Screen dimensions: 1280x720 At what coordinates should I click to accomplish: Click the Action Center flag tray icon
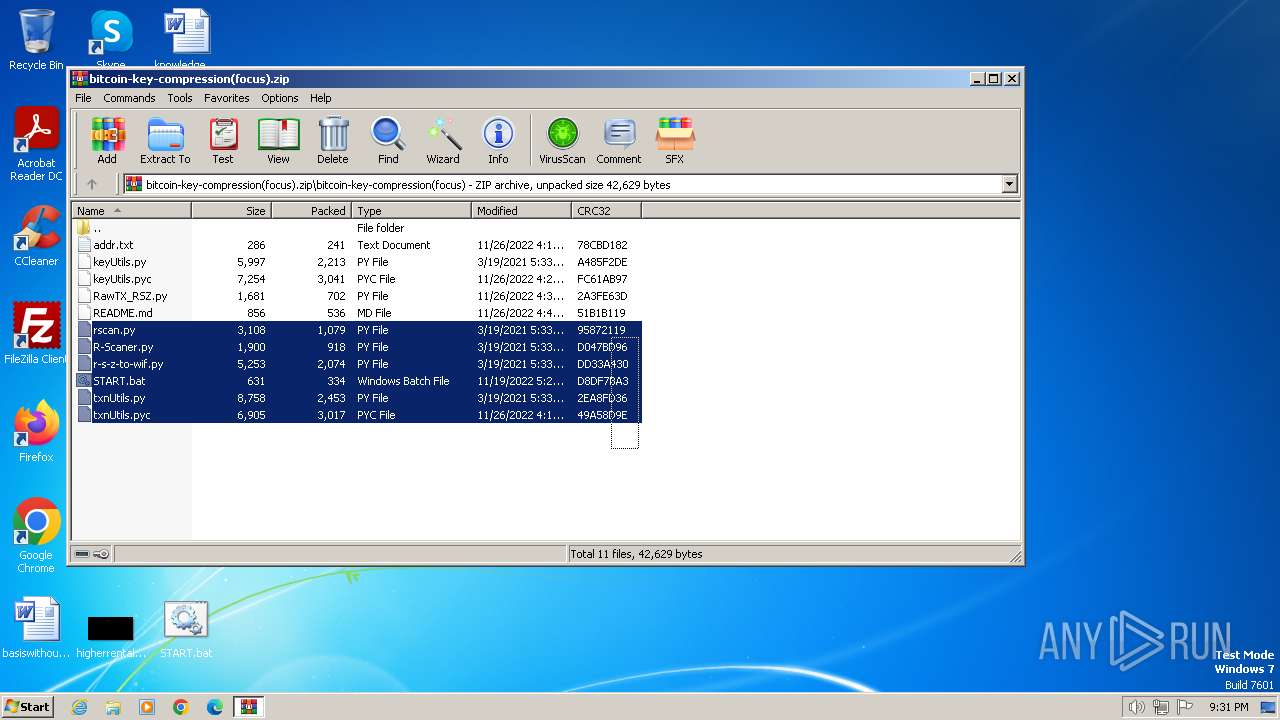1185,707
